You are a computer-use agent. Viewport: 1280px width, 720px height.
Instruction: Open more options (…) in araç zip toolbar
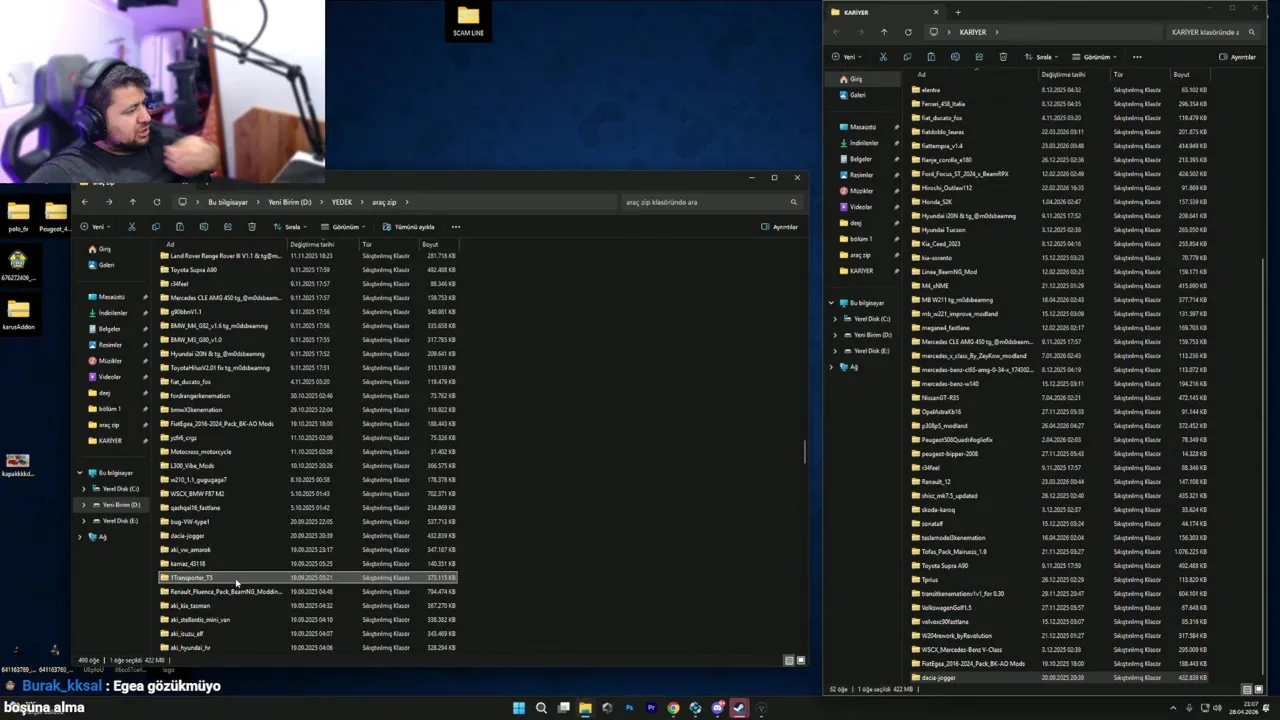coord(456,227)
